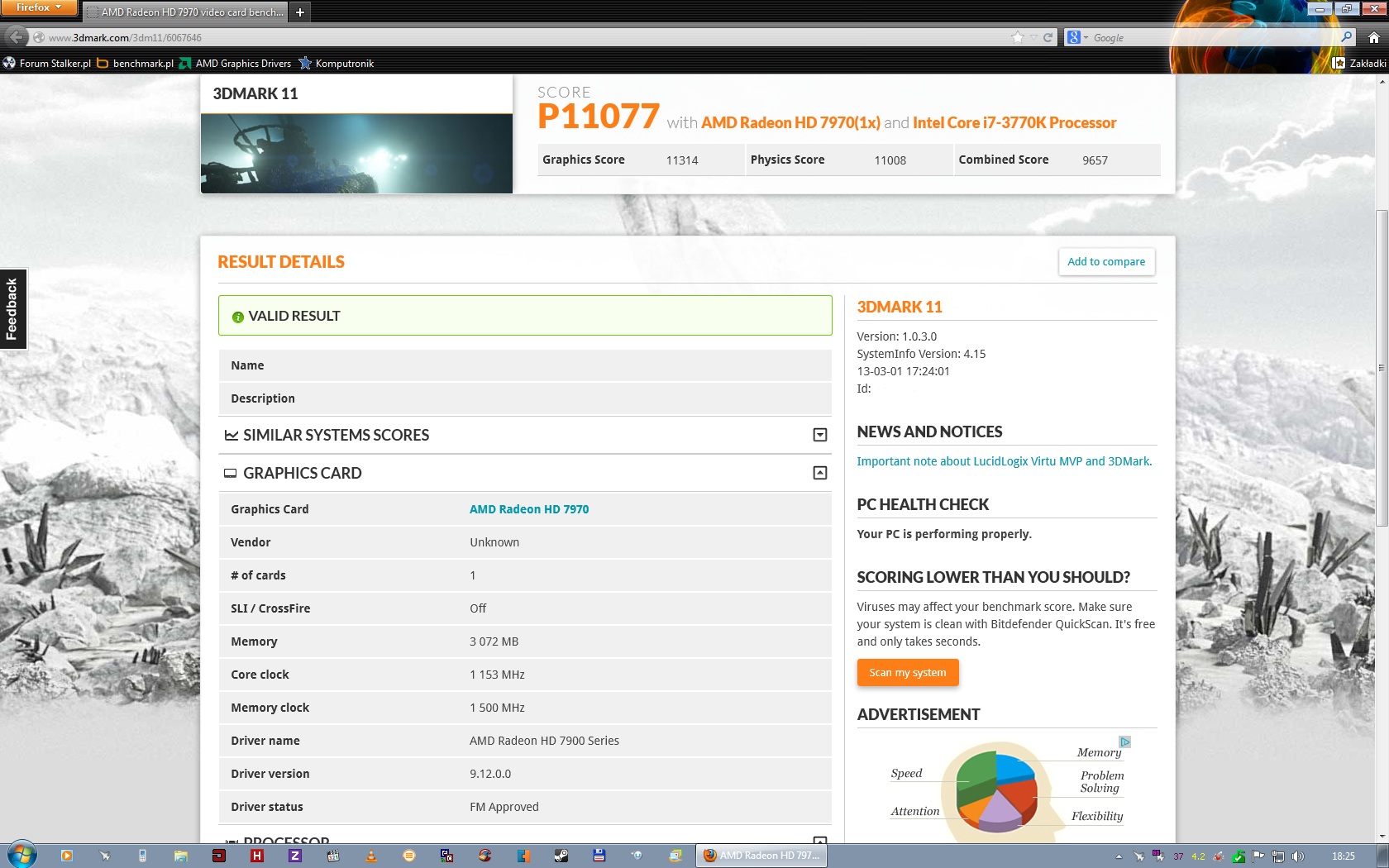Open the Action Center flag tray icon
The width and height of the screenshot is (1389, 868).
pos(1258,856)
